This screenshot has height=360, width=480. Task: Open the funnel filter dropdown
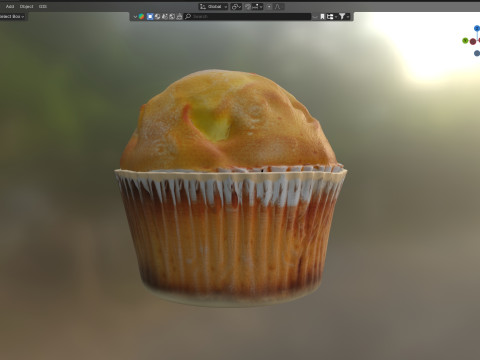[x=344, y=16]
